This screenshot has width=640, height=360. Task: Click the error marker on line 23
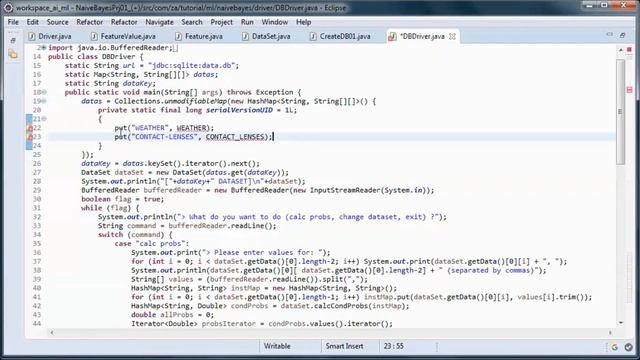[x=29, y=137]
